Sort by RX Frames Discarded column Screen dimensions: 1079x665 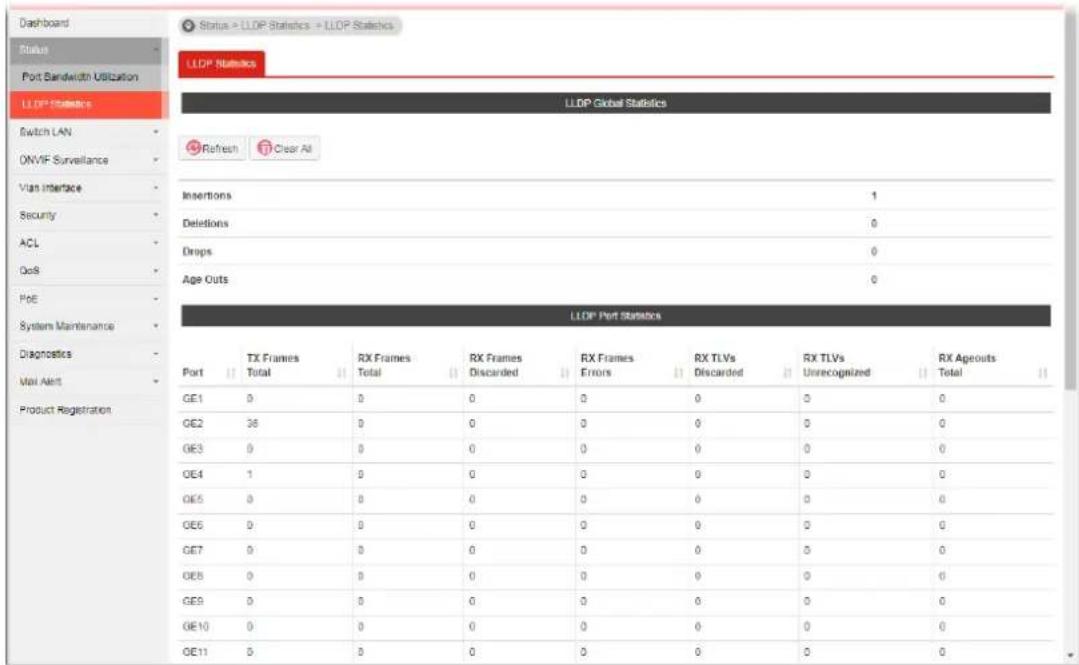click(520, 366)
